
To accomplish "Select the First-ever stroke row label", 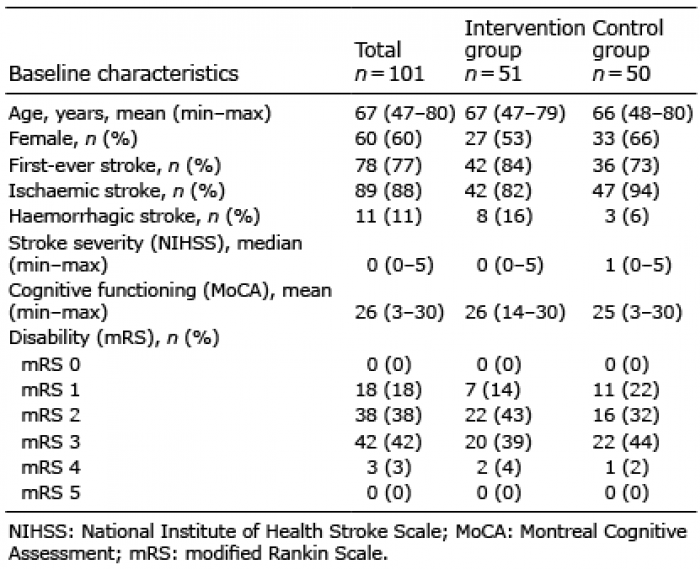I will 115,166.
